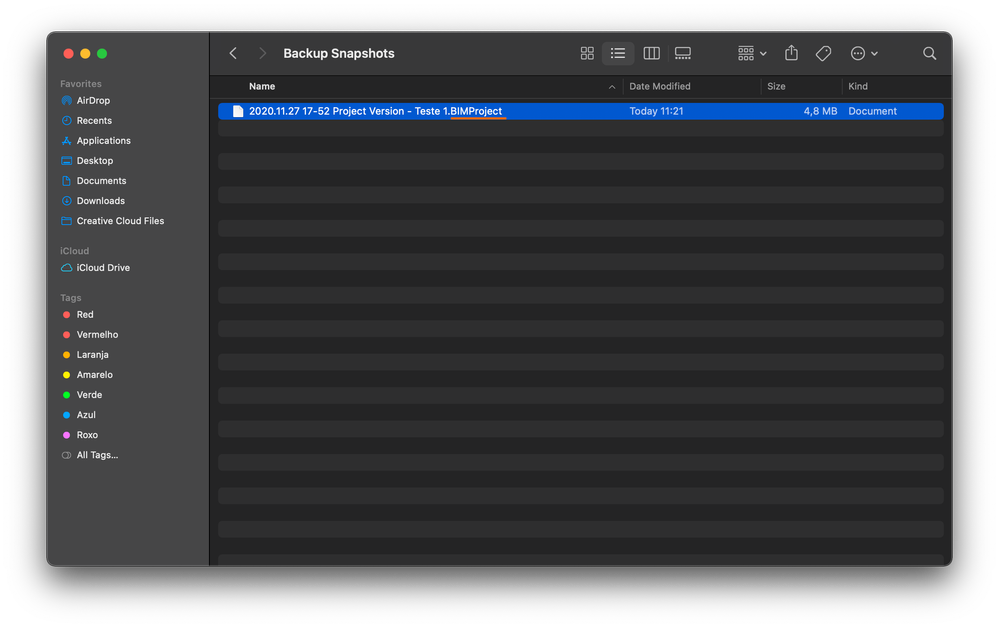Minimize the window with yellow button
The height and width of the screenshot is (628, 999).
[85, 54]
